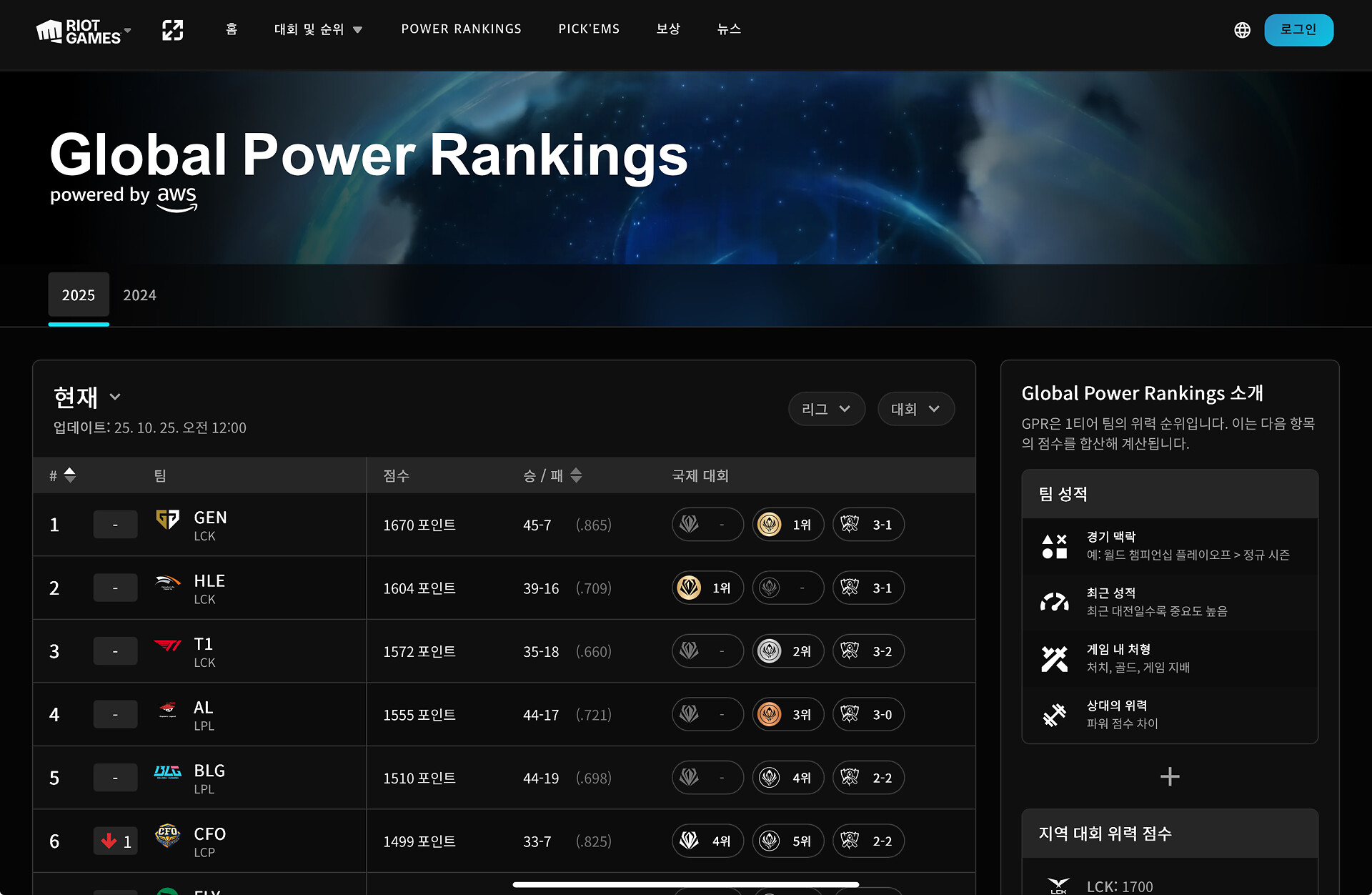Click the BLG team logo
The image size is (1372, 895).
[168, 772]
